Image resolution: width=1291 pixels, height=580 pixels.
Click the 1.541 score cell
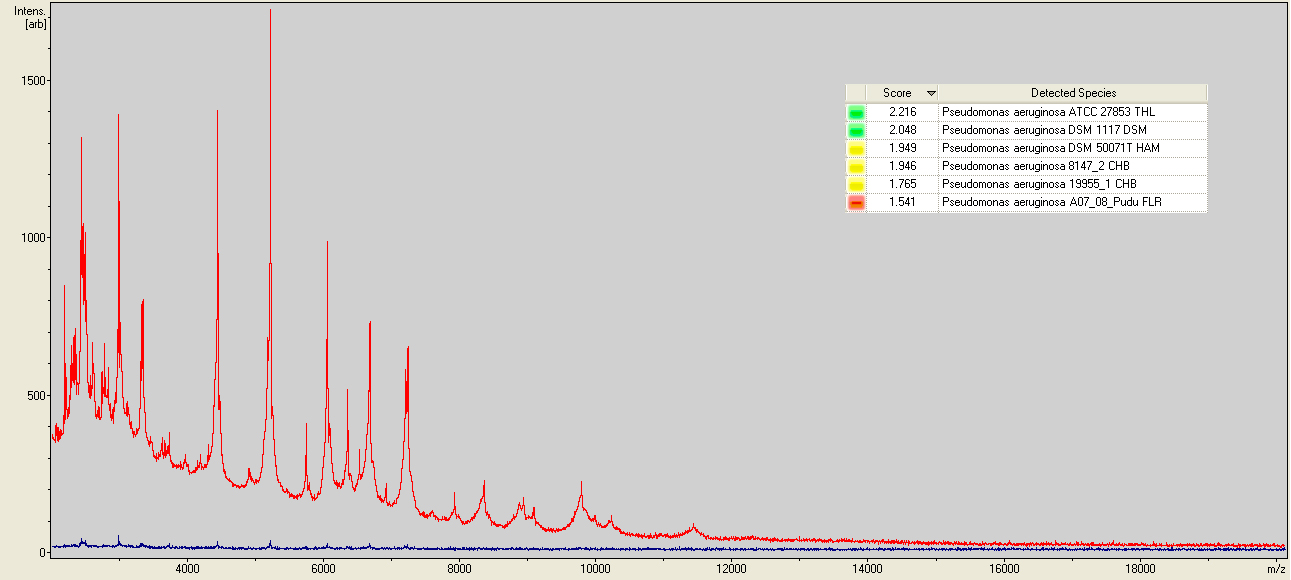tap(902, 203)
